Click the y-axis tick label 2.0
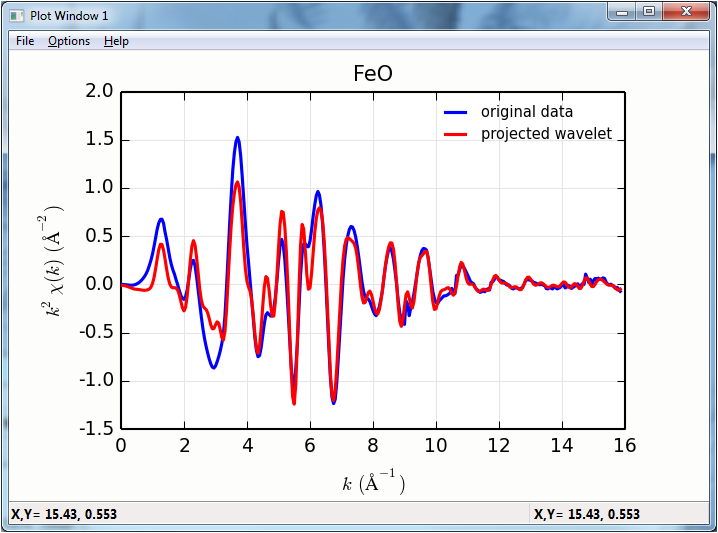 [x=99, y=92]
